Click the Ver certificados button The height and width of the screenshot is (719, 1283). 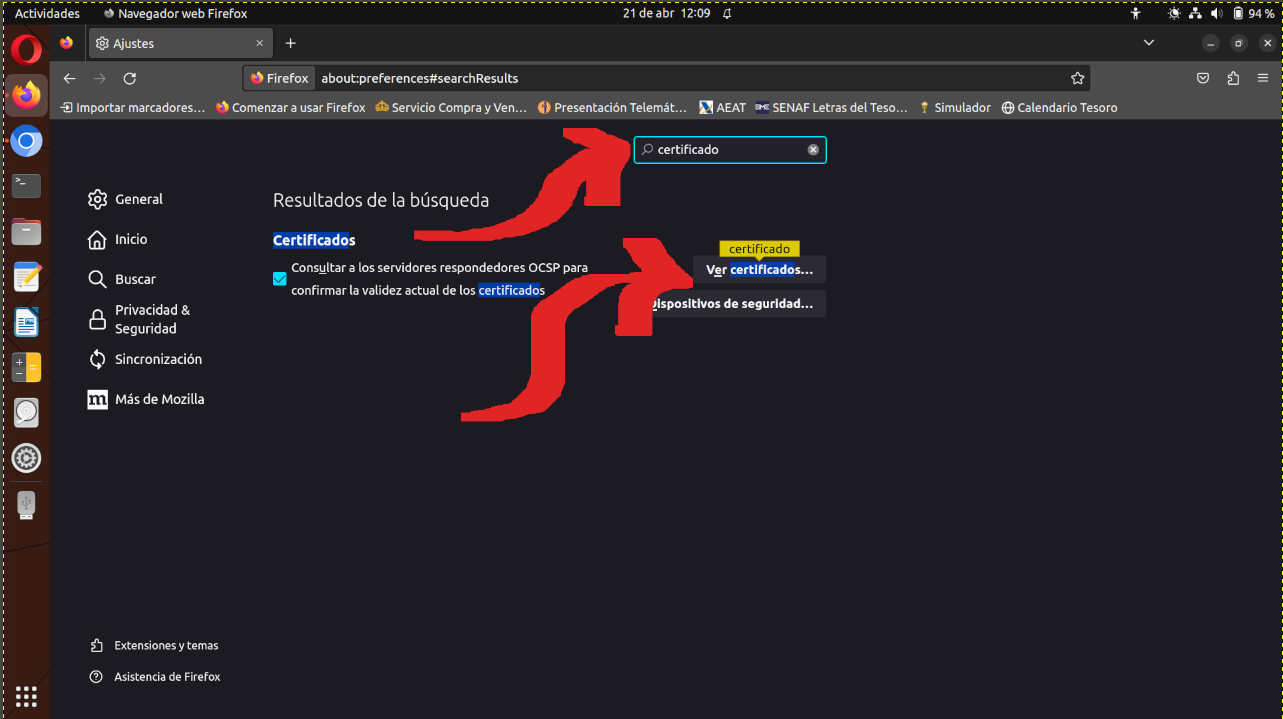tap(759, 270)
